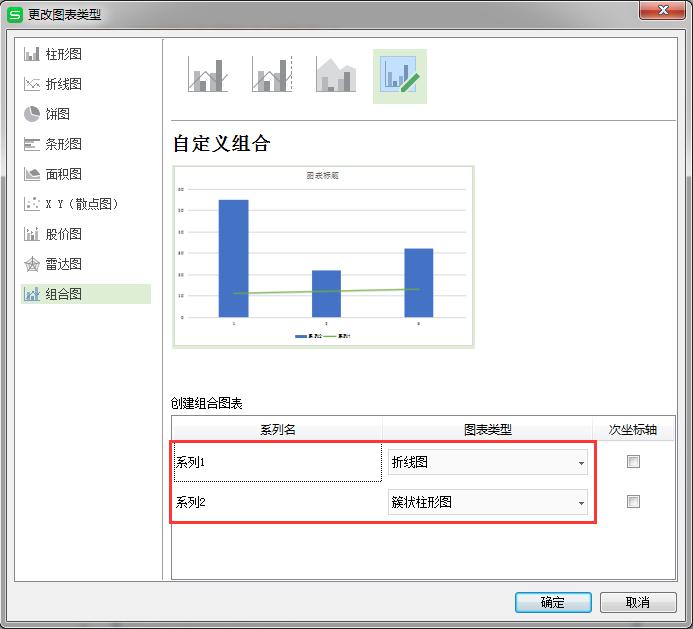Screen dimensions: 693x629
Task: Open the 股价图 category
Action: click(86, 234)
